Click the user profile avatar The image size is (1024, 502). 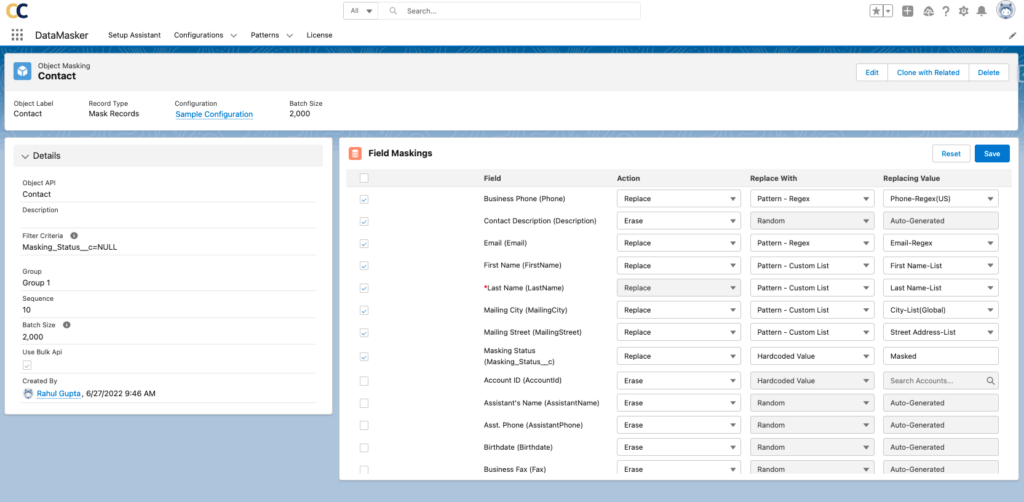coord(1004,11)
